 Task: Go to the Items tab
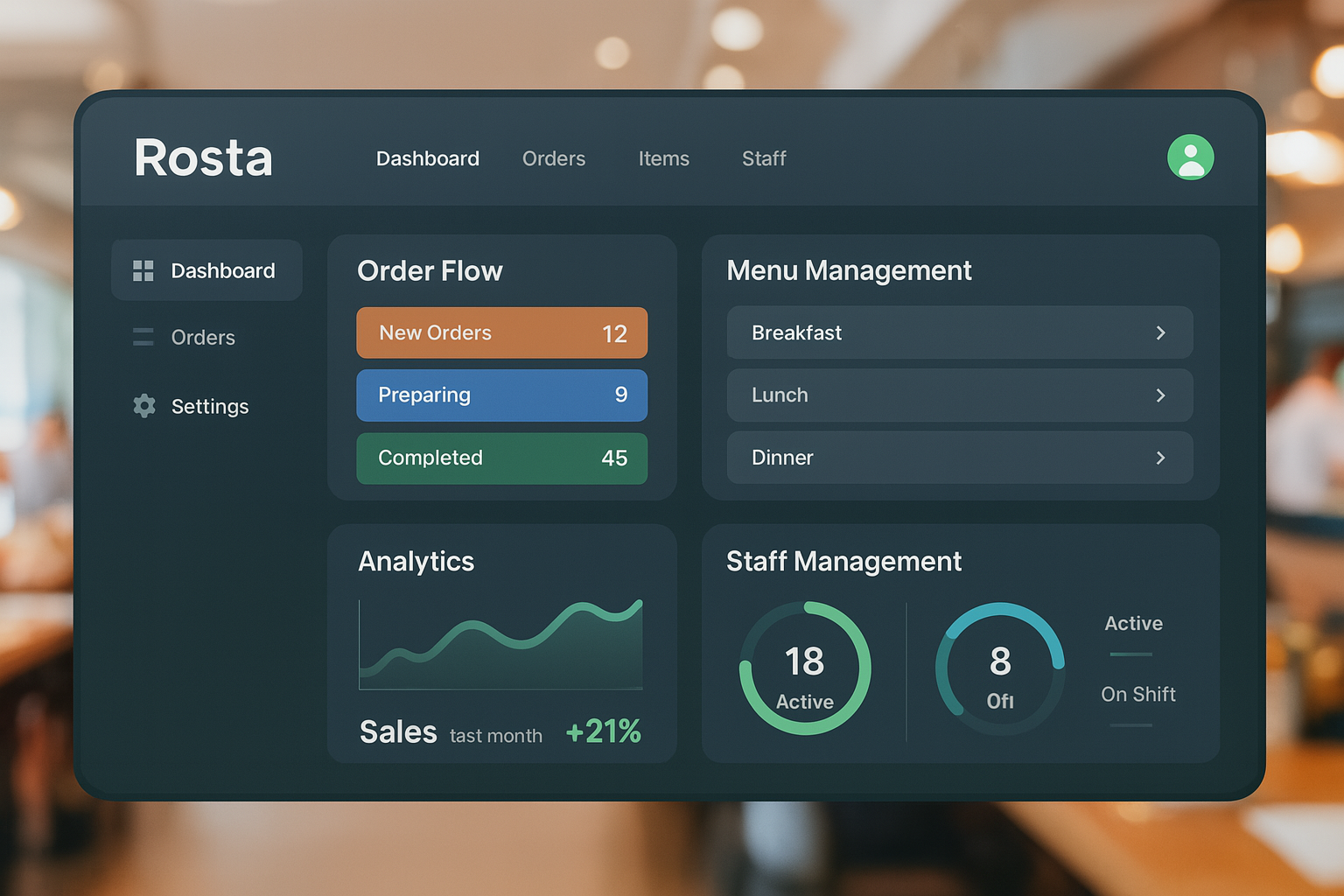664,158
